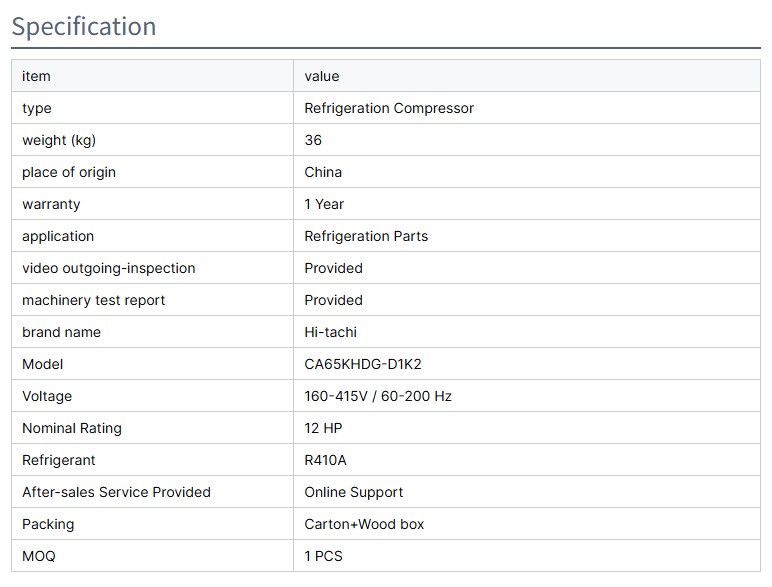Select the 'item' header cell

(36, 76)
